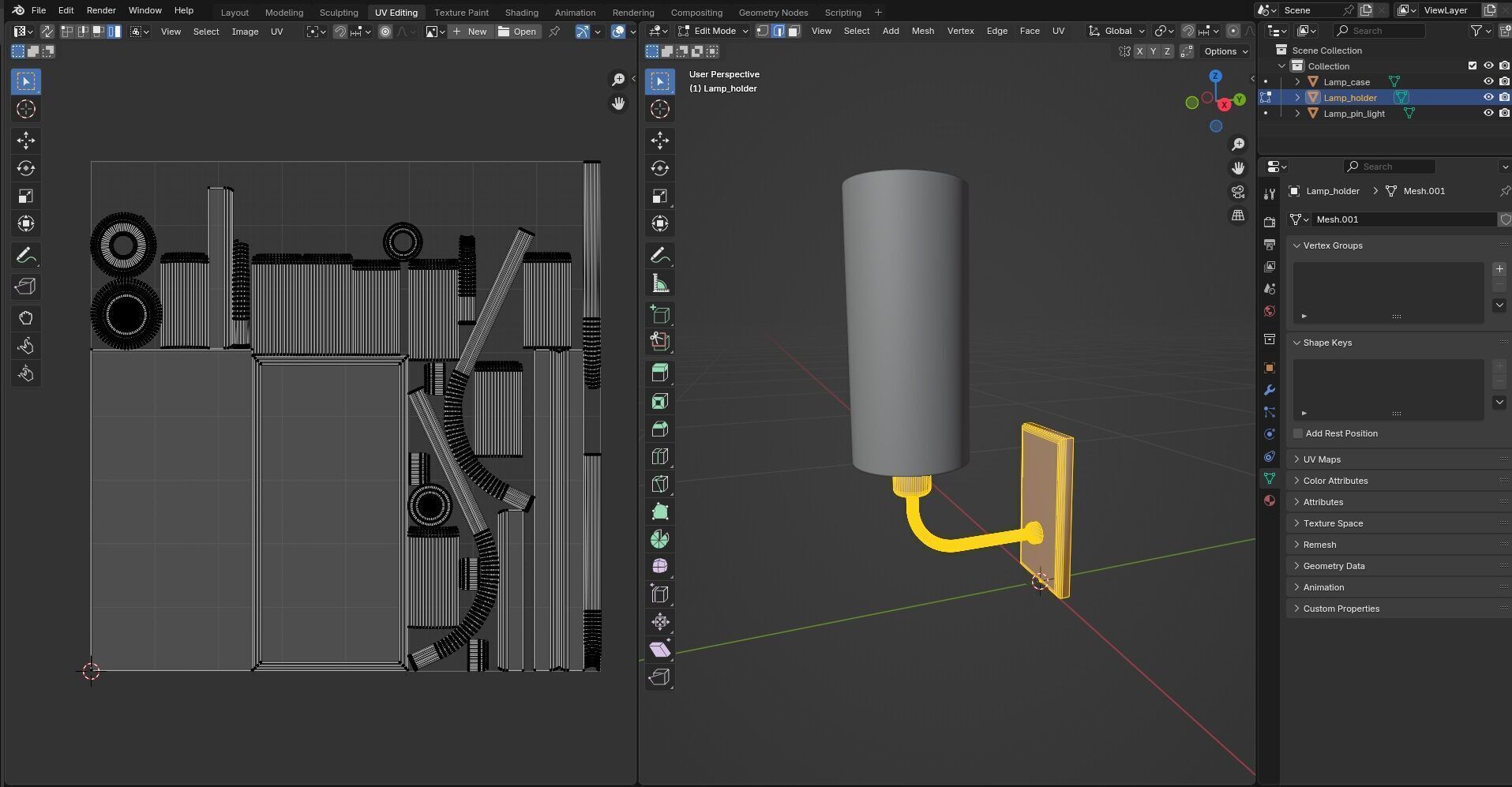This screenshot has height=787, width=1512.
Task: Open the Modifiers properties tab wrench icon
Action: pyautogui.click(x=1270, y=390)
